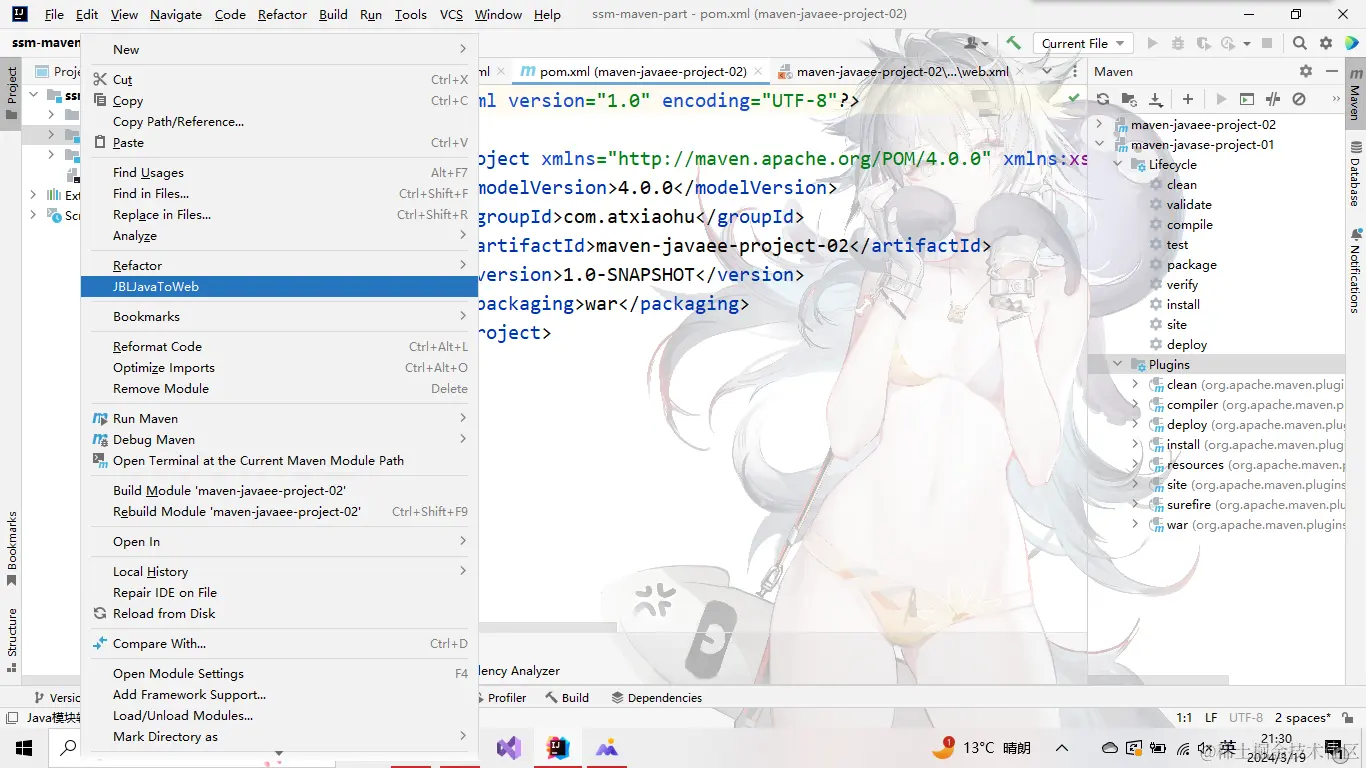Select the clean lifecycle goal

pos(1181,185)
